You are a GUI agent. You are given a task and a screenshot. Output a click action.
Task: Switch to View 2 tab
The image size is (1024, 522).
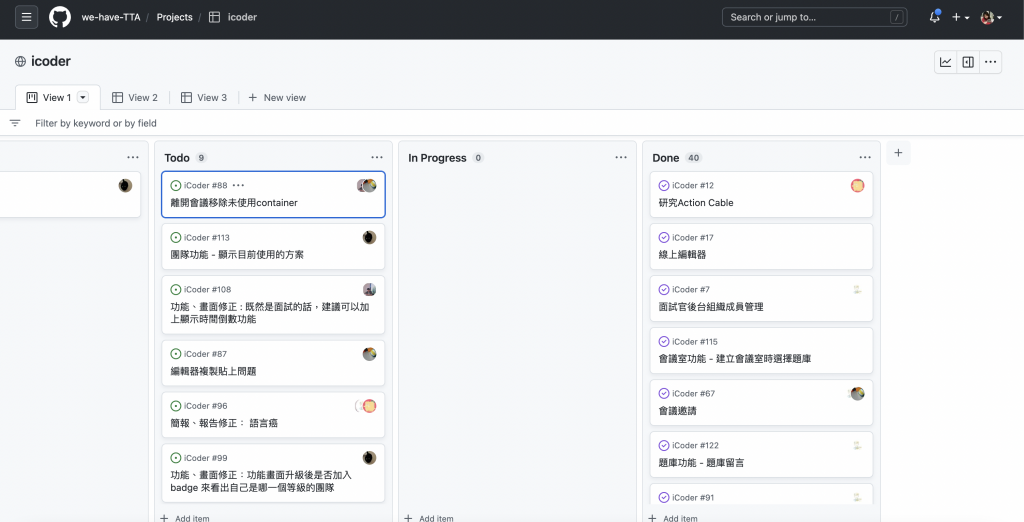pyautogui.click(x=135, y=97)
